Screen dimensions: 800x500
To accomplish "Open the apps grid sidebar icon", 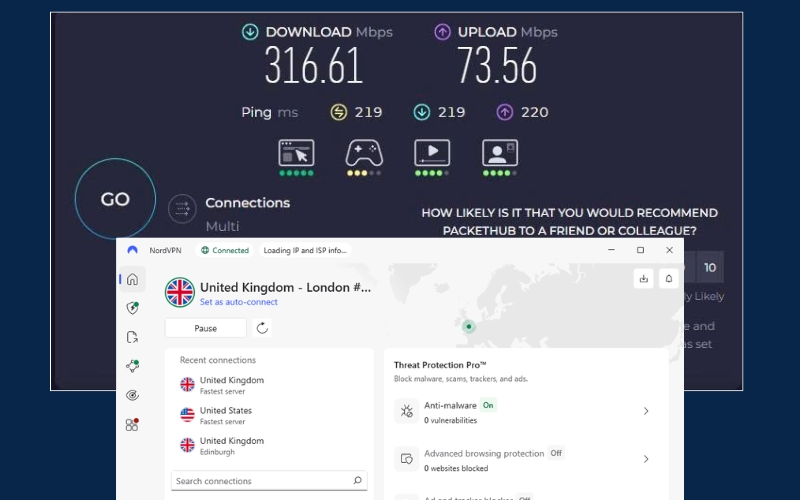I will (x=132, y=424).
